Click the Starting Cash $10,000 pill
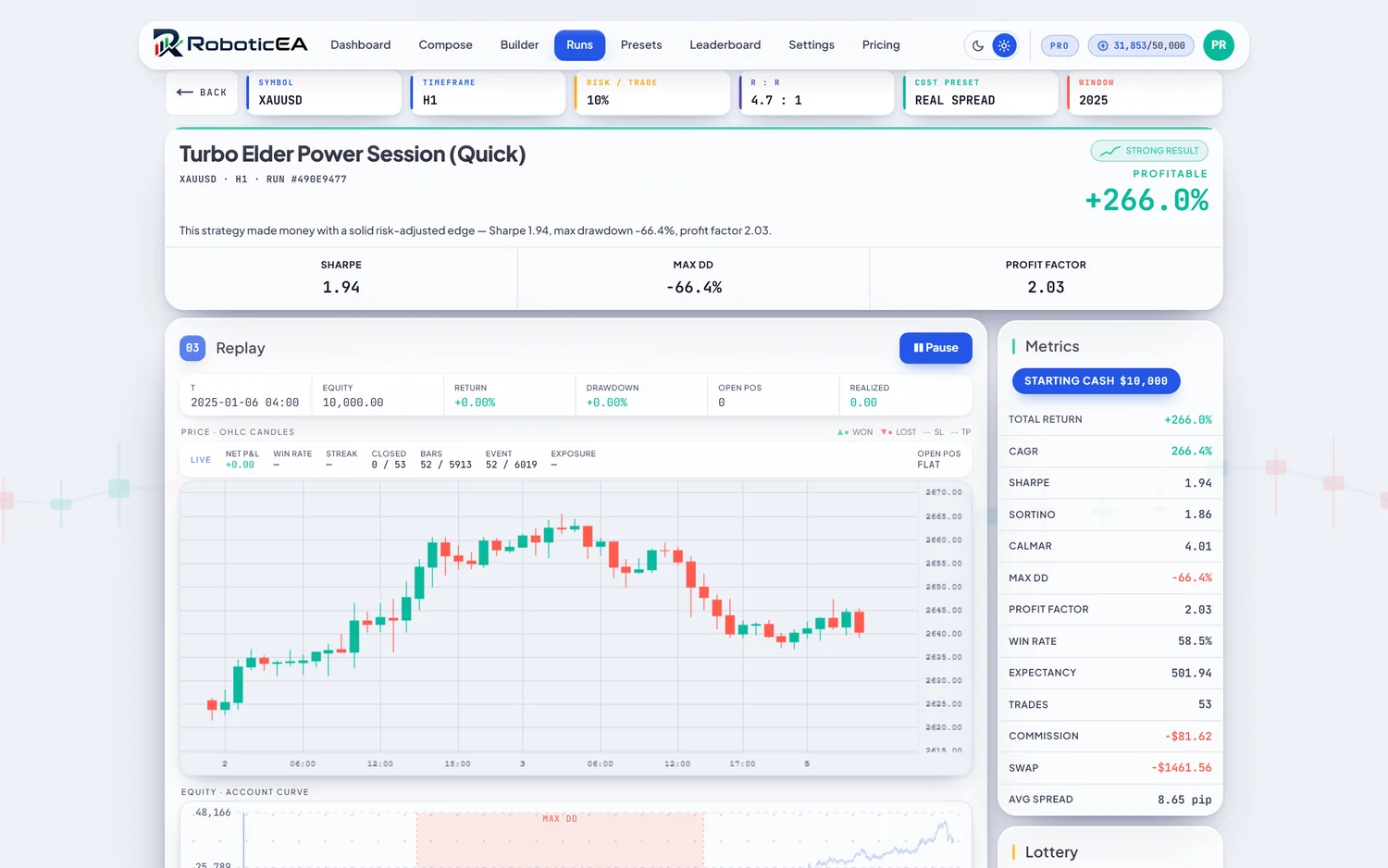This screenshot has width=1388, height=868. (1096, 381)
